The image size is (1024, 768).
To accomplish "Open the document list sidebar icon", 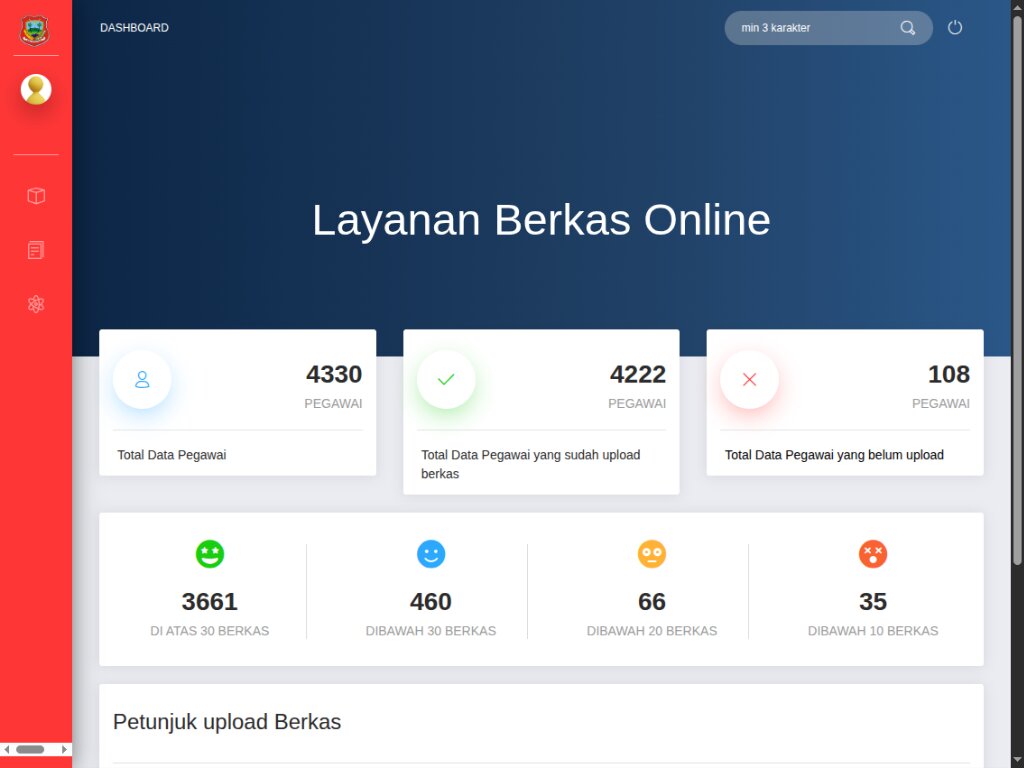I will tap(36, 250).
